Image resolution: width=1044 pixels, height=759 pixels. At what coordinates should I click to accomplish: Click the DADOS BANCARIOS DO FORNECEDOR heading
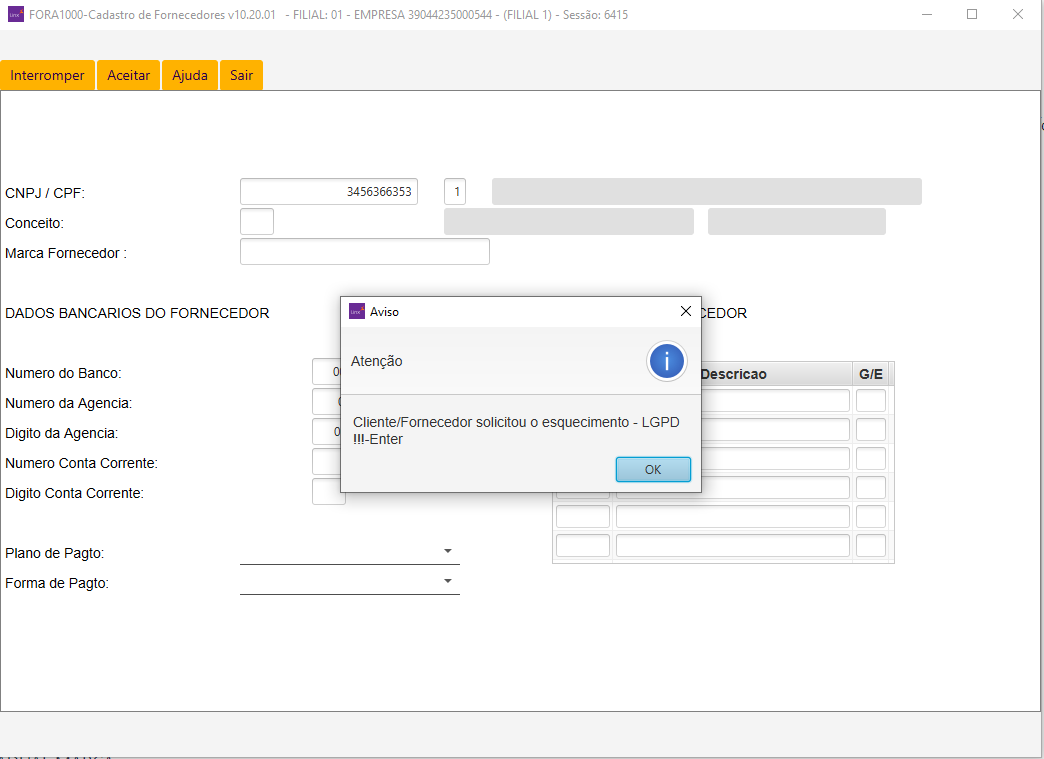(x=137, y=313)
